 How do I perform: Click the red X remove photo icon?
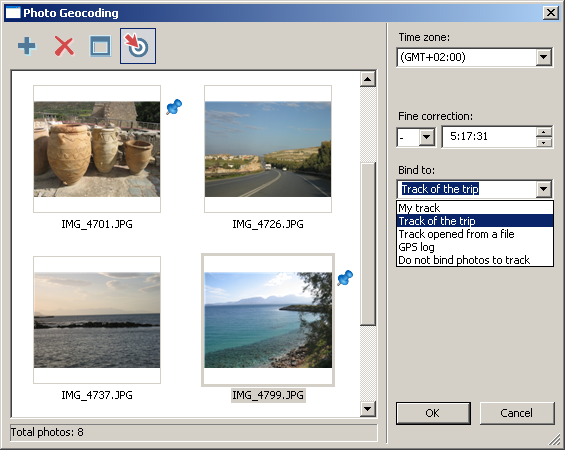pyautogui.click(x=64, y=46)
